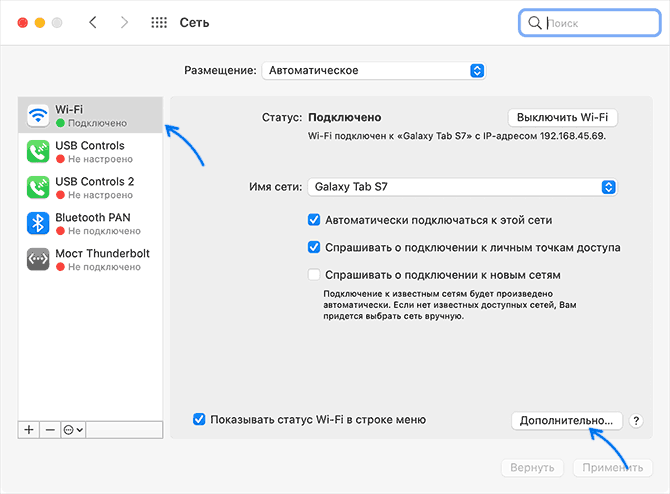Click the Wi-Fi Подключено status text
This screenshot has height=494, width=670.
tap(97, 123)
